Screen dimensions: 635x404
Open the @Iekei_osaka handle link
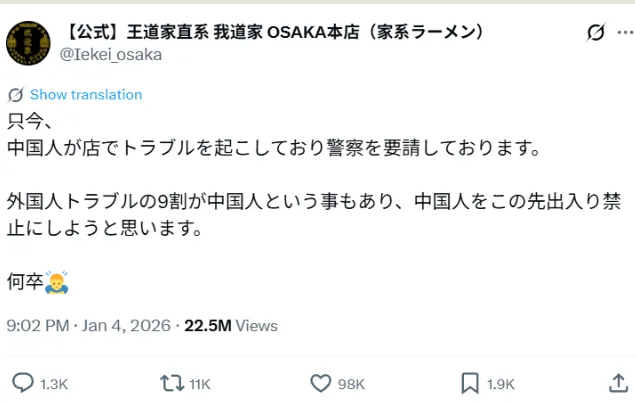tap(111, 54)
